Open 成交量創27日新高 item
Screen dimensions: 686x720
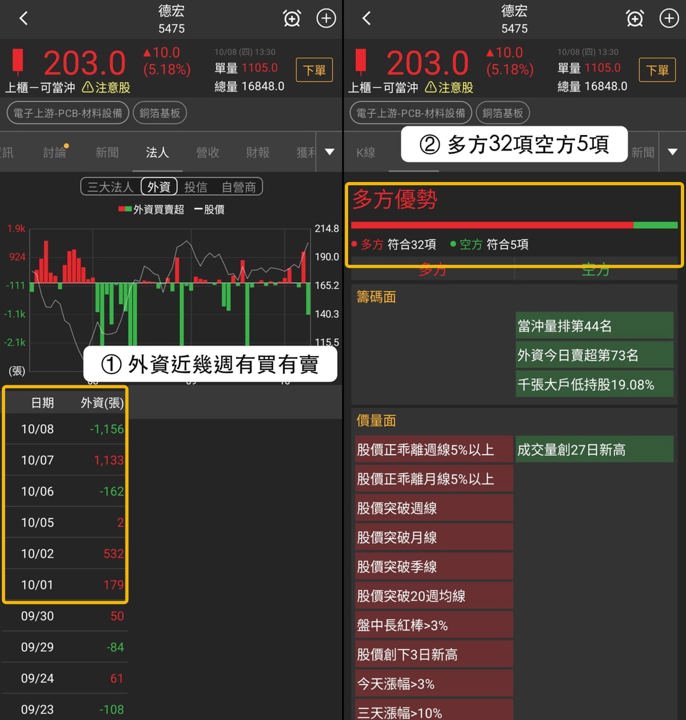click(595, 450)
